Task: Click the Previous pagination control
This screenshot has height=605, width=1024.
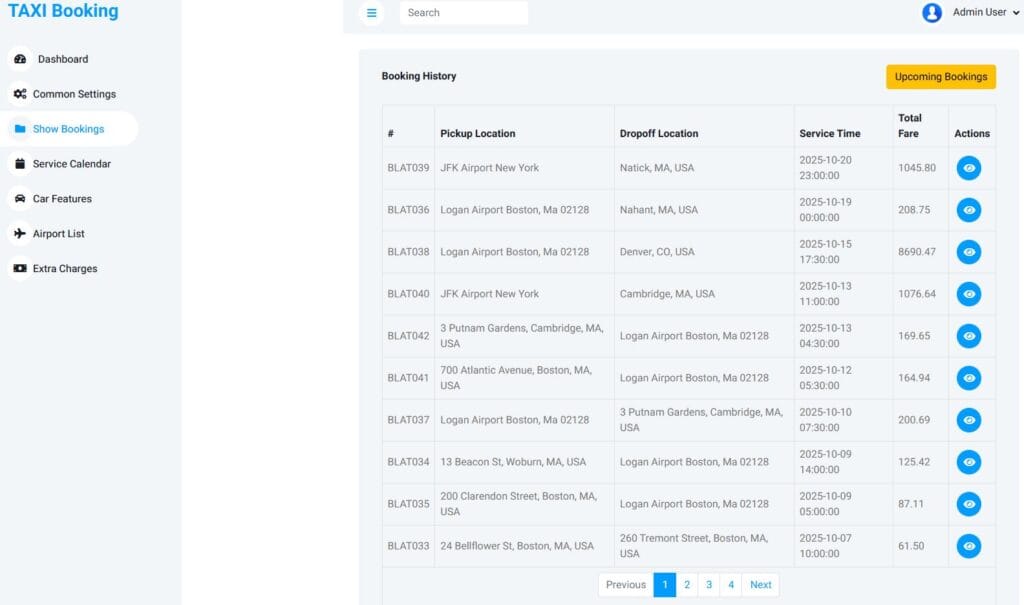Action: (625, 584)
